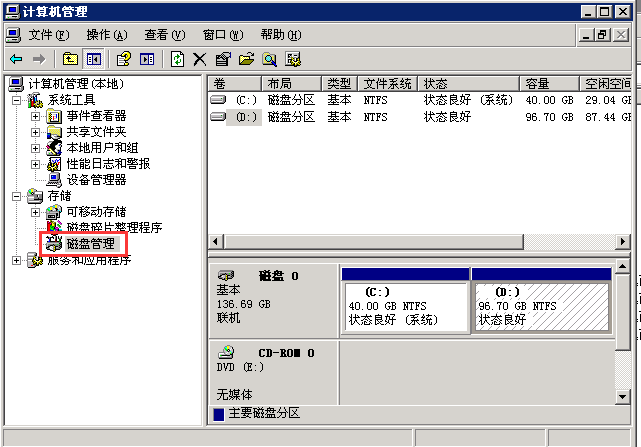The image size is (641, 447).
Task: Toggle the show/hide console tree icon
Action: (x=94, y=59)
